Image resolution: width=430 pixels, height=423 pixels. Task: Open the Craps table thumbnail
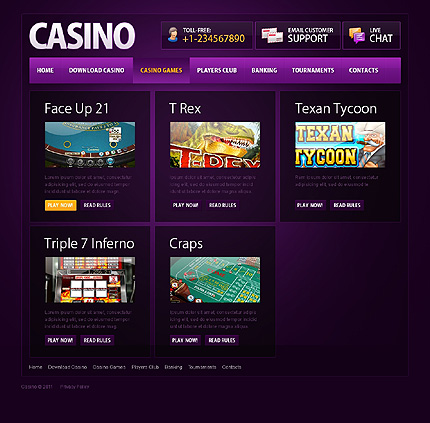pyautogui.click(x=215, y=280)
